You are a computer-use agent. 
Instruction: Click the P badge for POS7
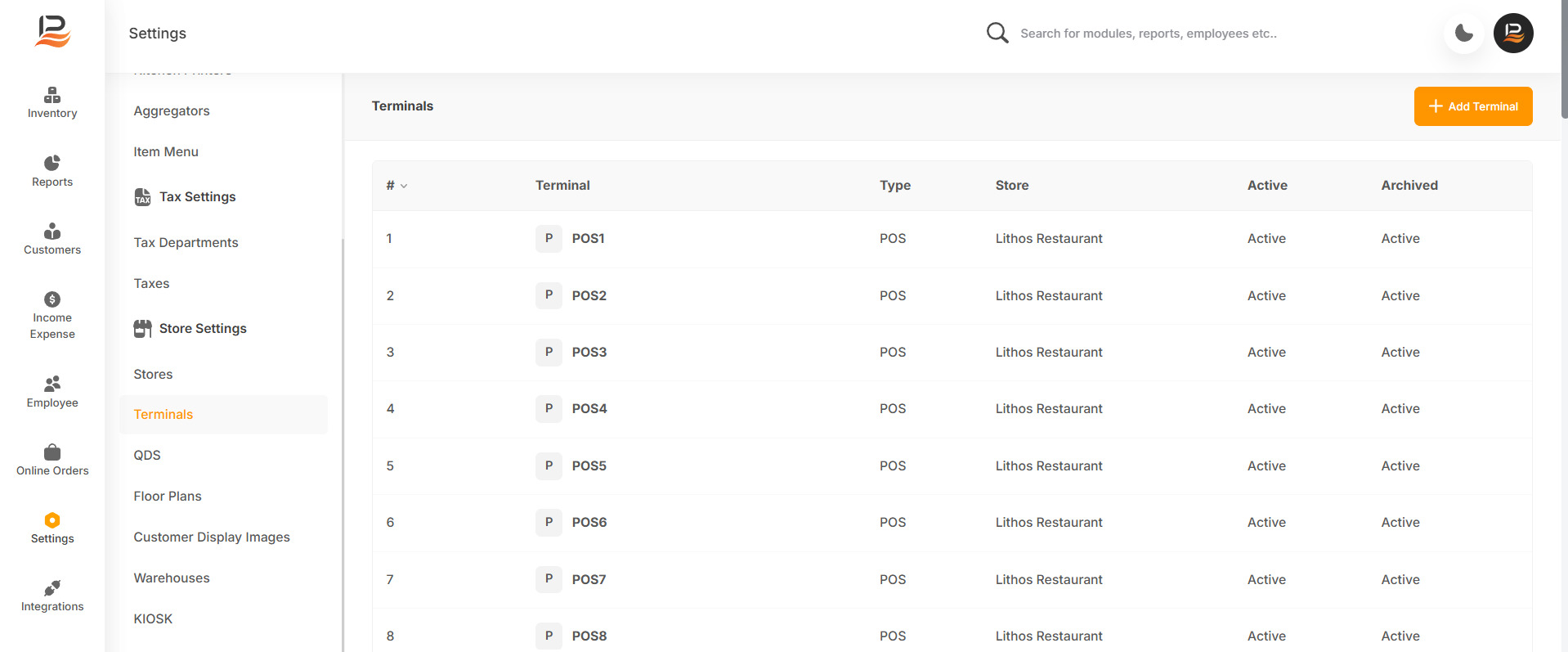click(x=549, y=579)
